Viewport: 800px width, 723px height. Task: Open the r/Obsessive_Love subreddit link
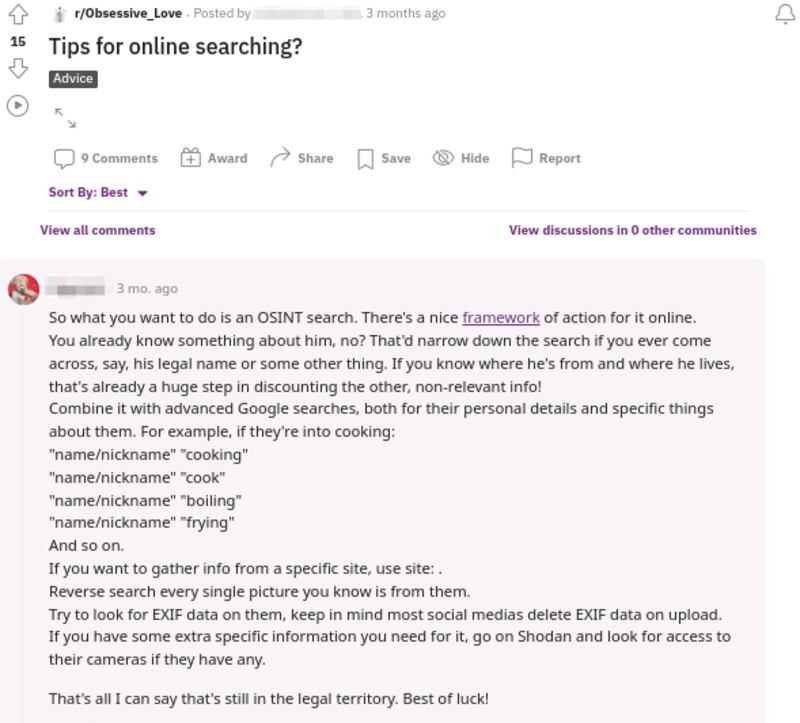point(128,14)
